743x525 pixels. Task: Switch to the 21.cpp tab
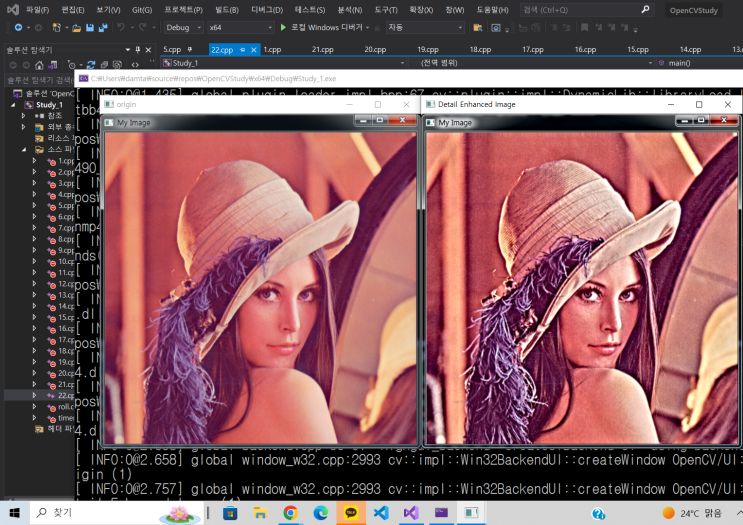pyautogui.click(x=322, y=49)
